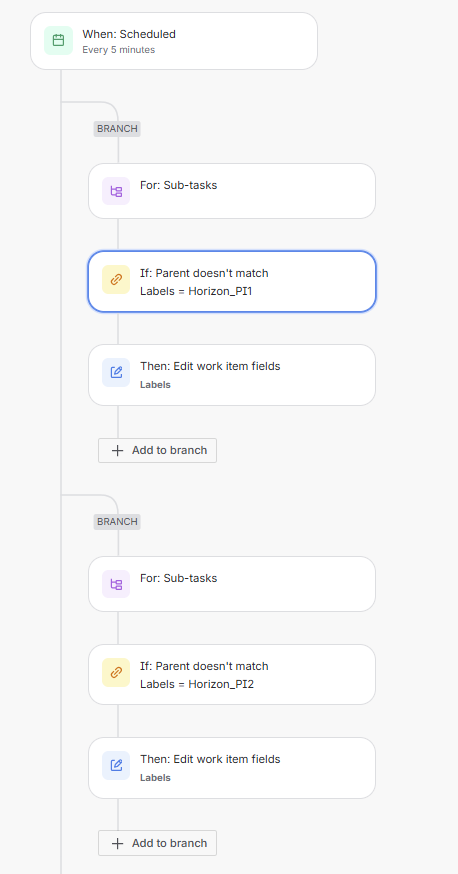The image size is (458, 874).
Task: Open the first 'Then: Edit work item fields' action
Action: (x=232, y=375)
